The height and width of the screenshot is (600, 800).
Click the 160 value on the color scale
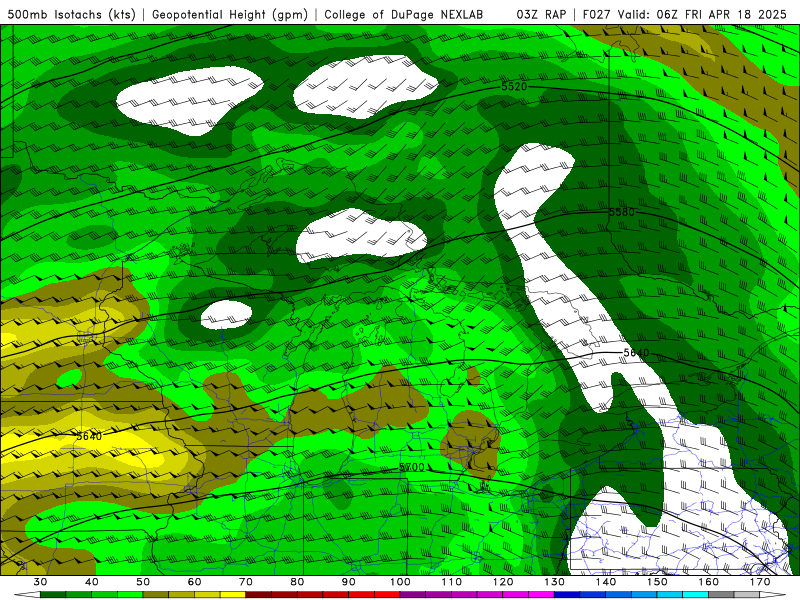(x=709, y=582)
